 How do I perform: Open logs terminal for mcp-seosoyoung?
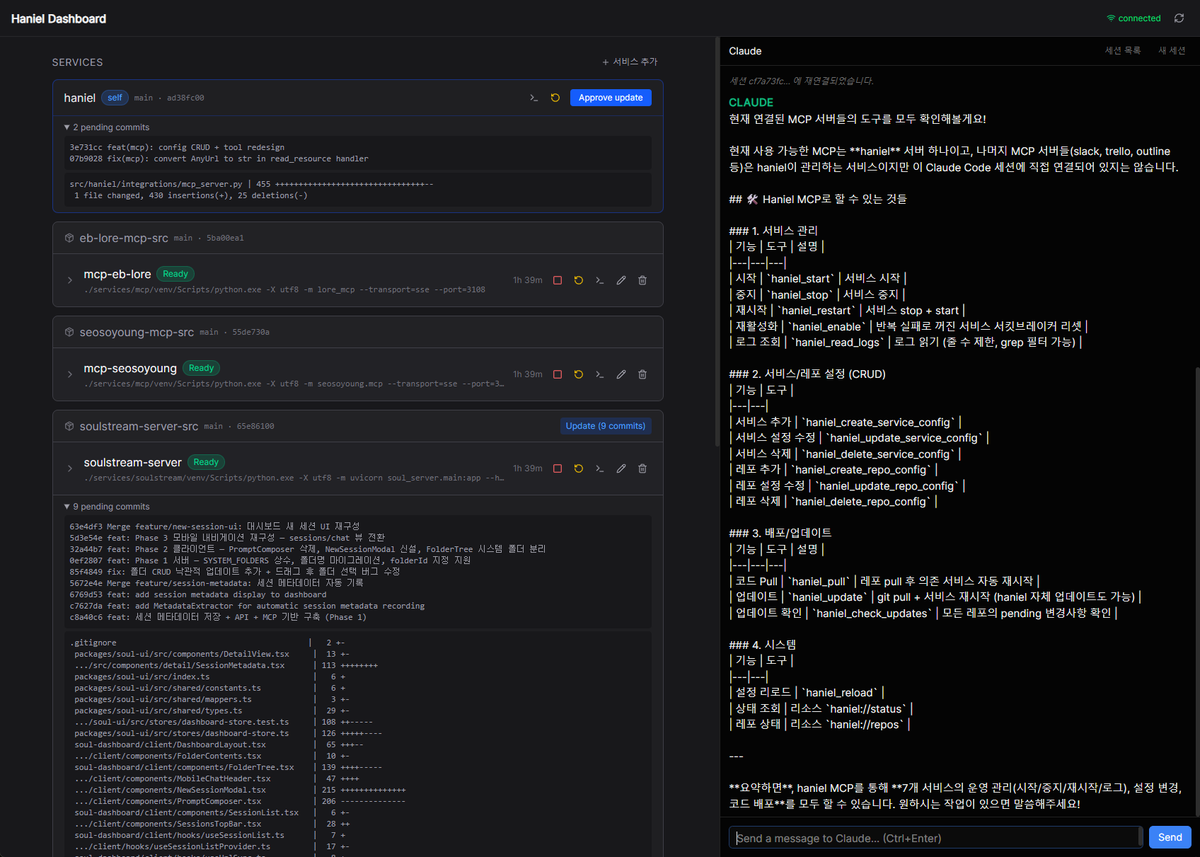600,374
